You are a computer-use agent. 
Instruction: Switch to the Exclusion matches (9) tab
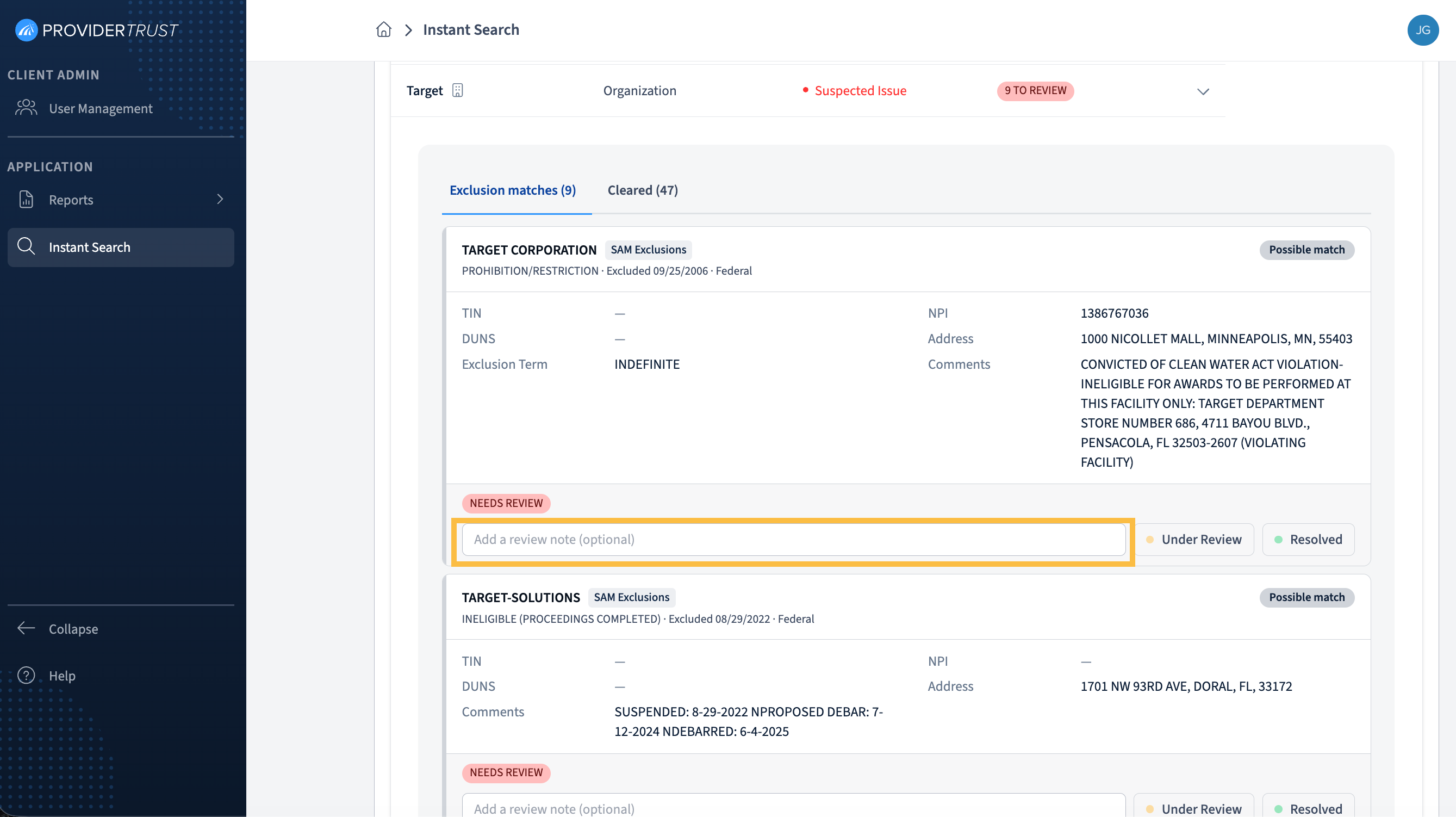pos(513,190)
